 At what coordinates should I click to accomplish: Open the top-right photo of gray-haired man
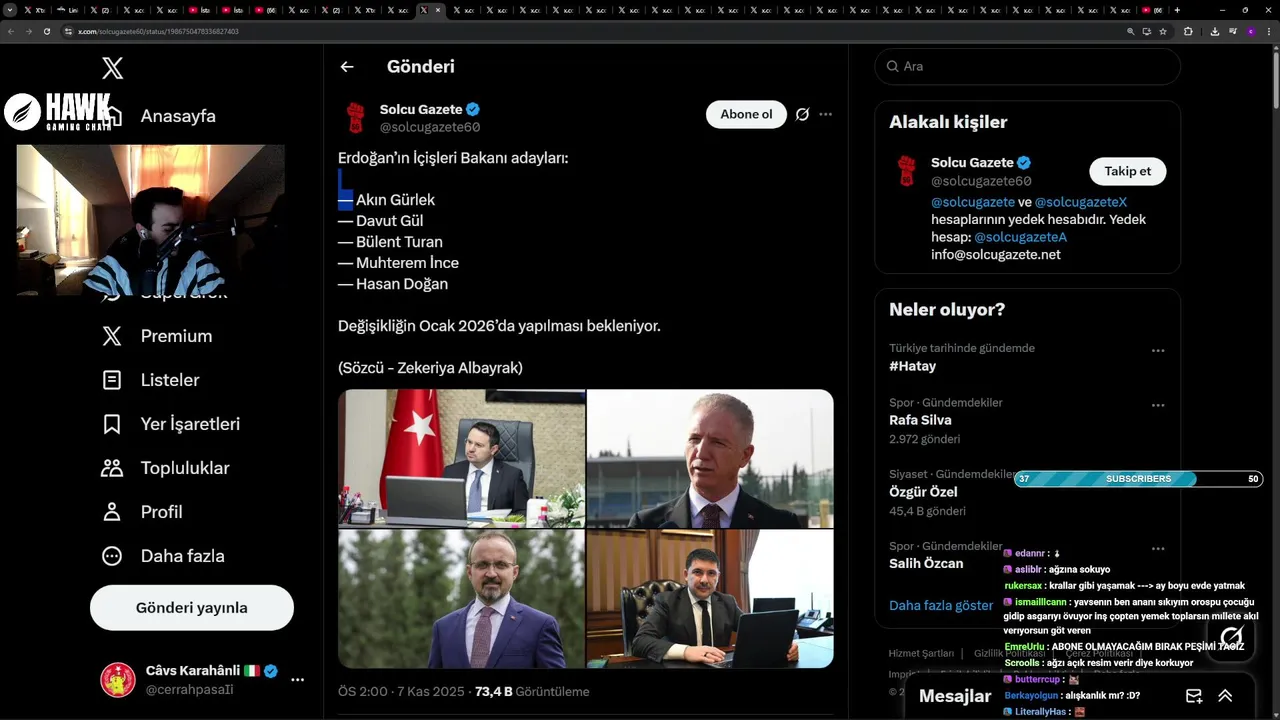[710, 458]
